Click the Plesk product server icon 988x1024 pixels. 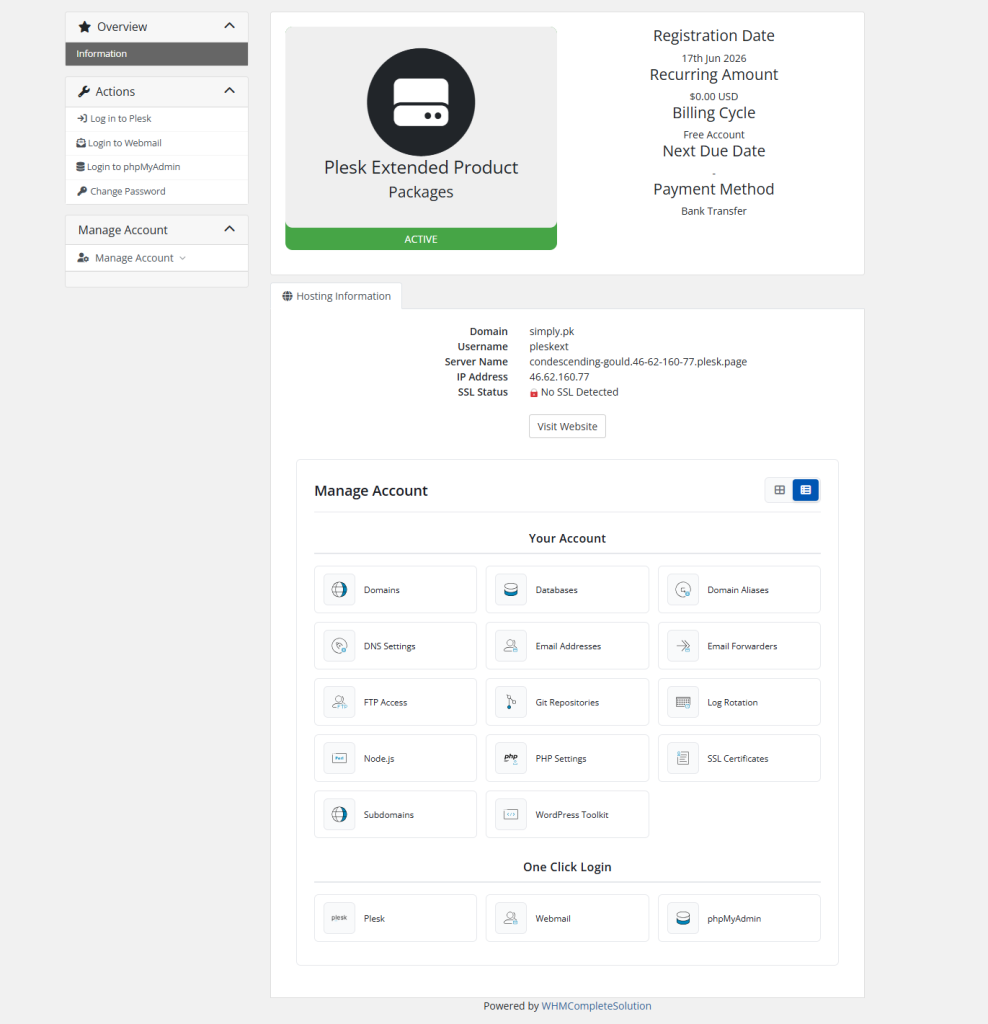click(x=421, y=102)
